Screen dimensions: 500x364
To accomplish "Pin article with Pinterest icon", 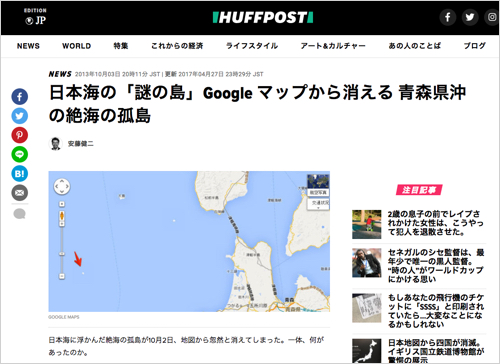I will pos(20,135).
